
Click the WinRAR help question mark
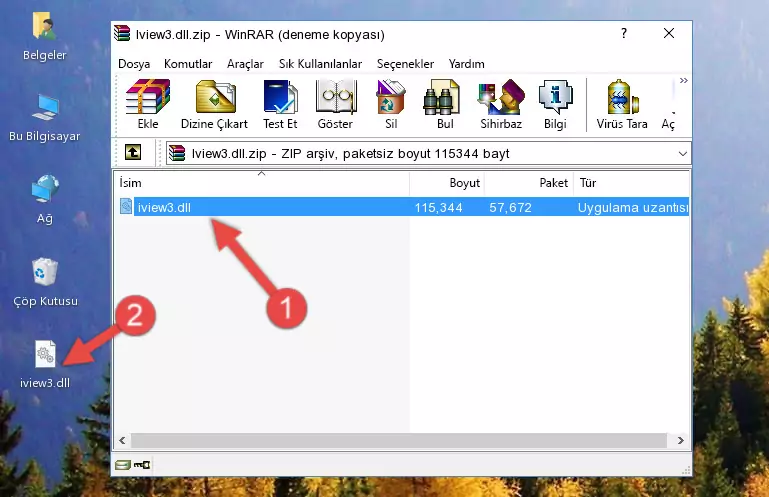[623, 33]
